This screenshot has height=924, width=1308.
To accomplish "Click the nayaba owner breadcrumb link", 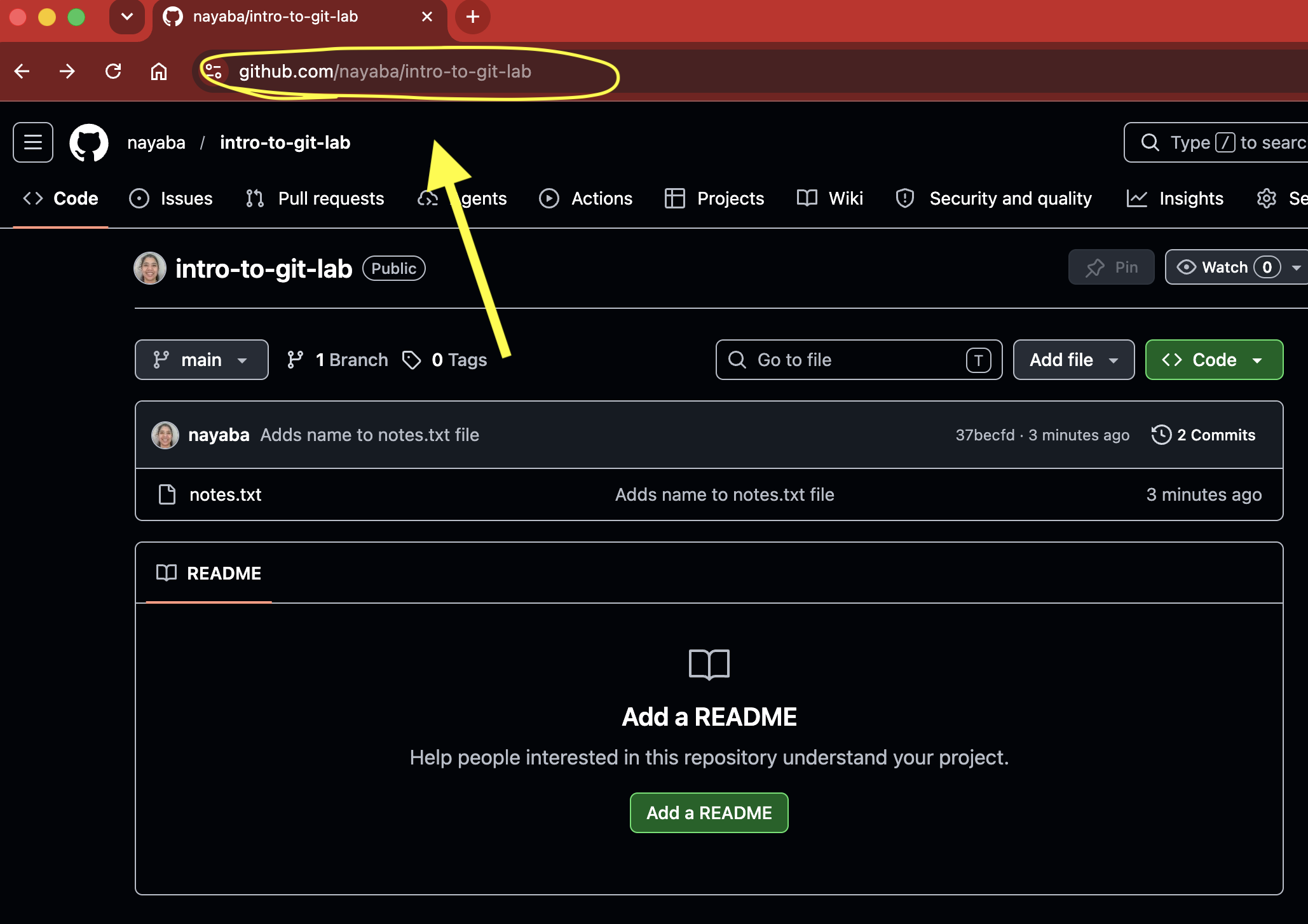I will (x=156, y=142).
